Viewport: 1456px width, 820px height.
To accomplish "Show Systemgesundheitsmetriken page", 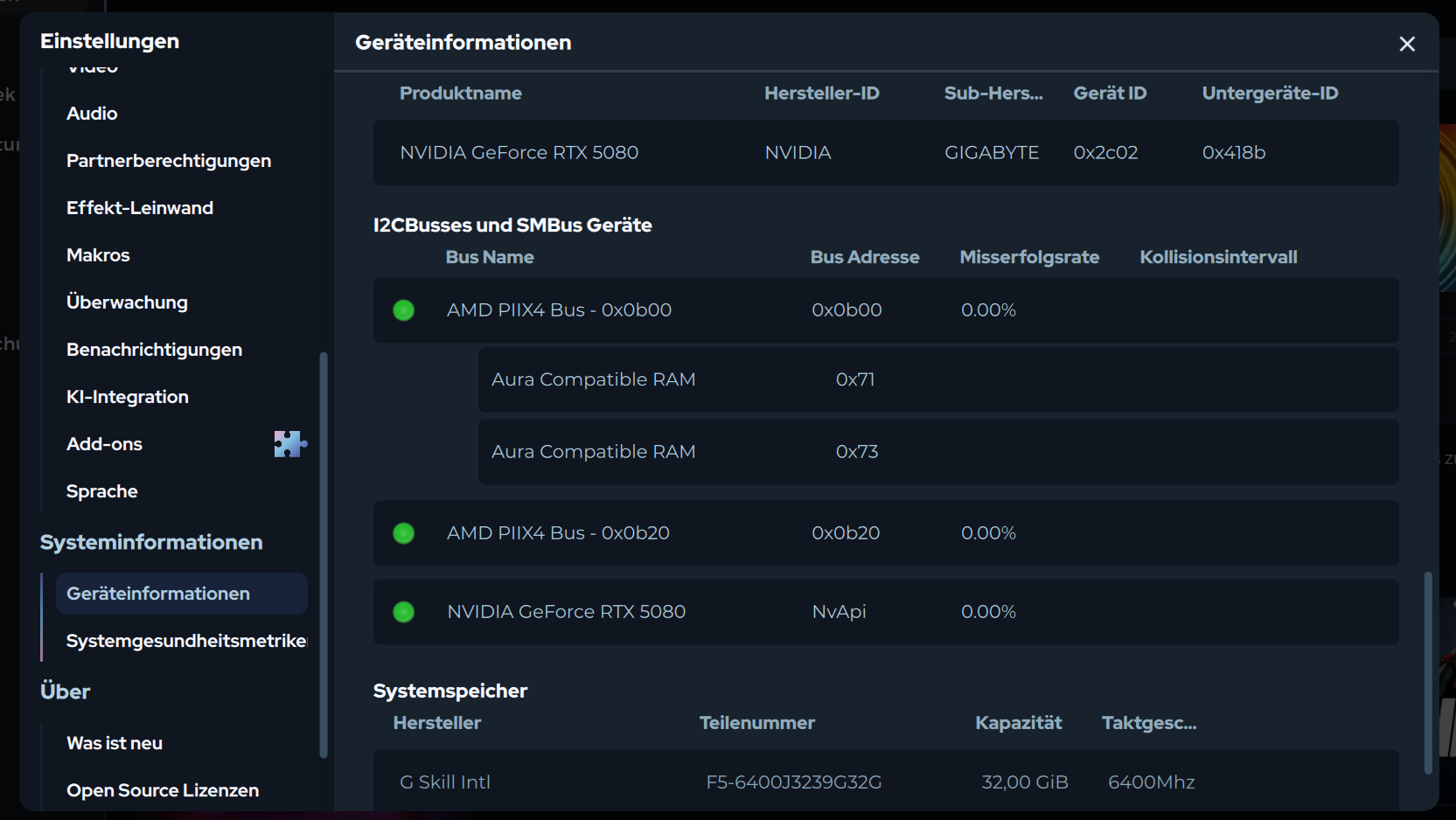I will 186,641.
